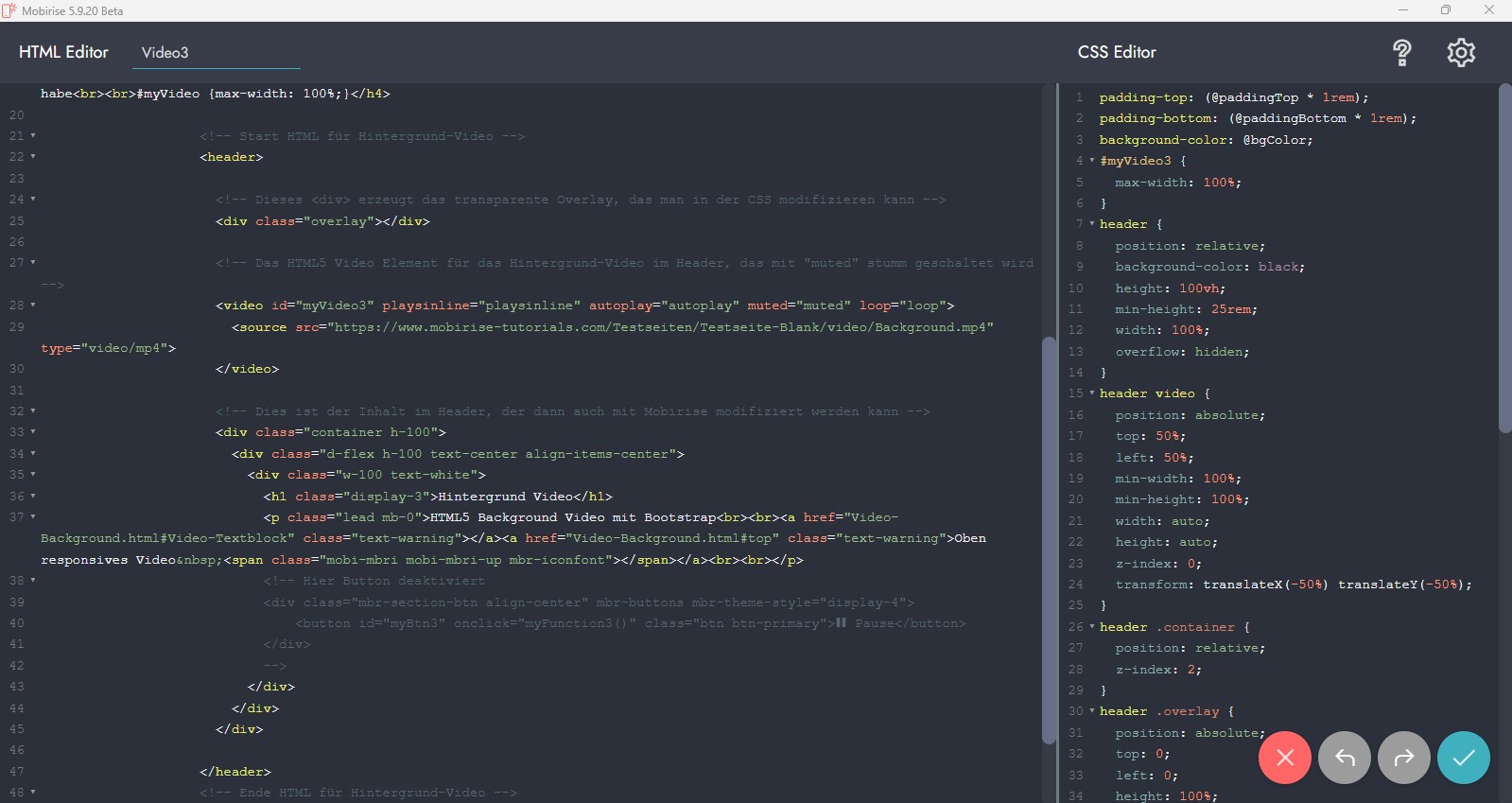Select the Video3 tab
The height and width of the screenshot is (803, 1512).
point(165,53)
